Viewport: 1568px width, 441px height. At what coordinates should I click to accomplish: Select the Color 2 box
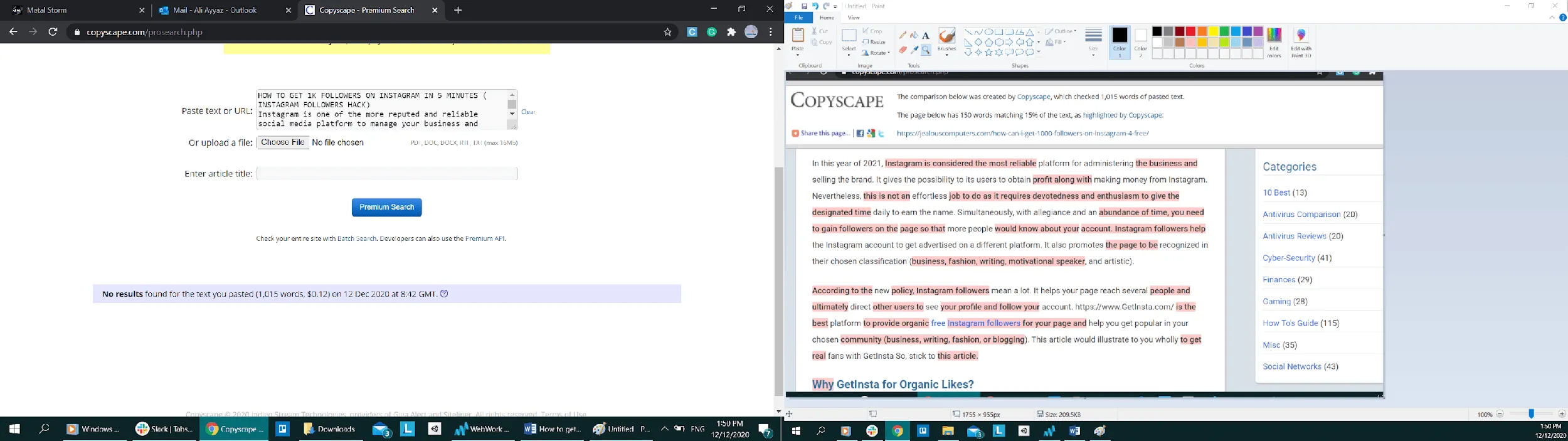click(x=1141, y=43)
